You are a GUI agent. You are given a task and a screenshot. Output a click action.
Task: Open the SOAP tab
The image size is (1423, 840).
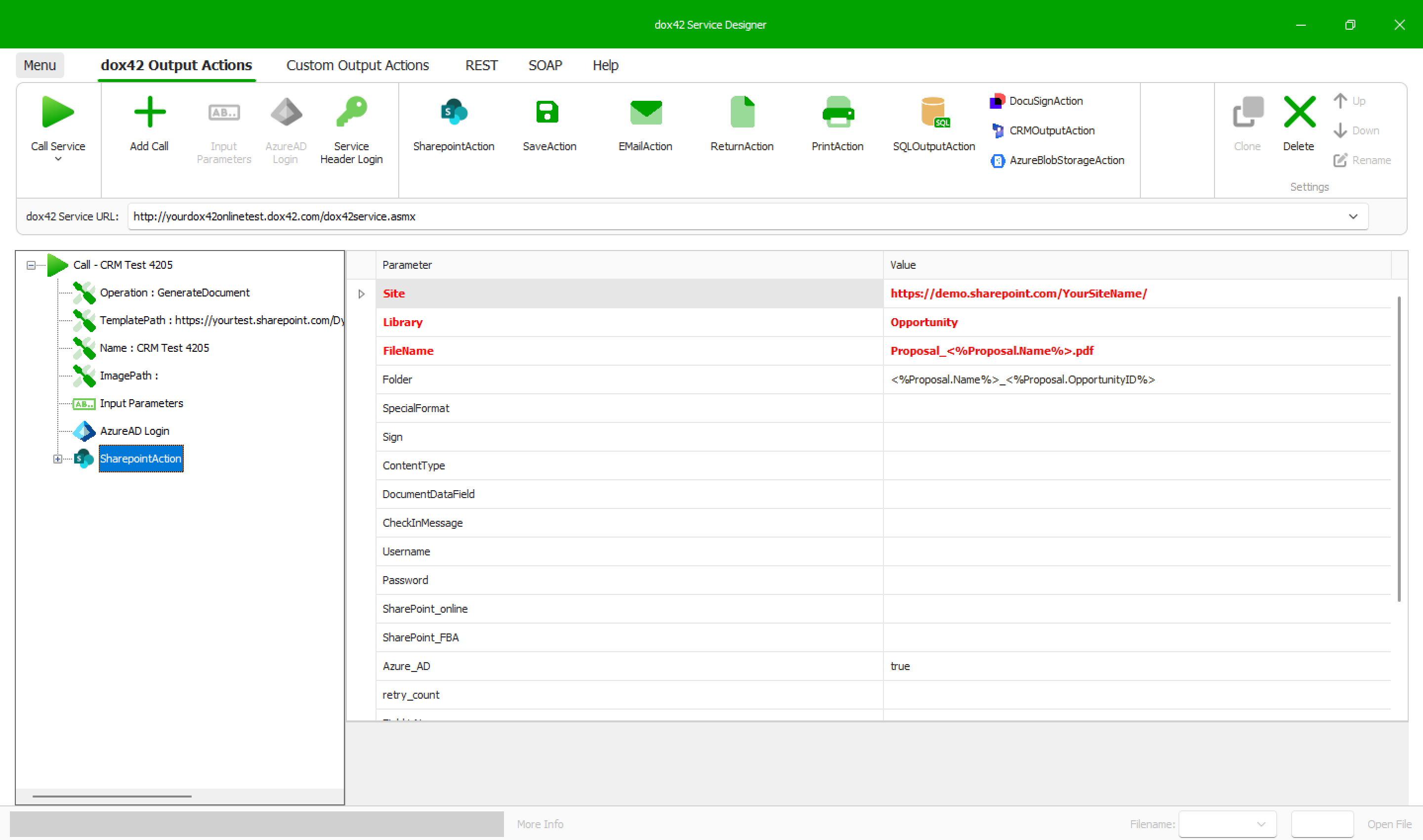tap(545, 65)
